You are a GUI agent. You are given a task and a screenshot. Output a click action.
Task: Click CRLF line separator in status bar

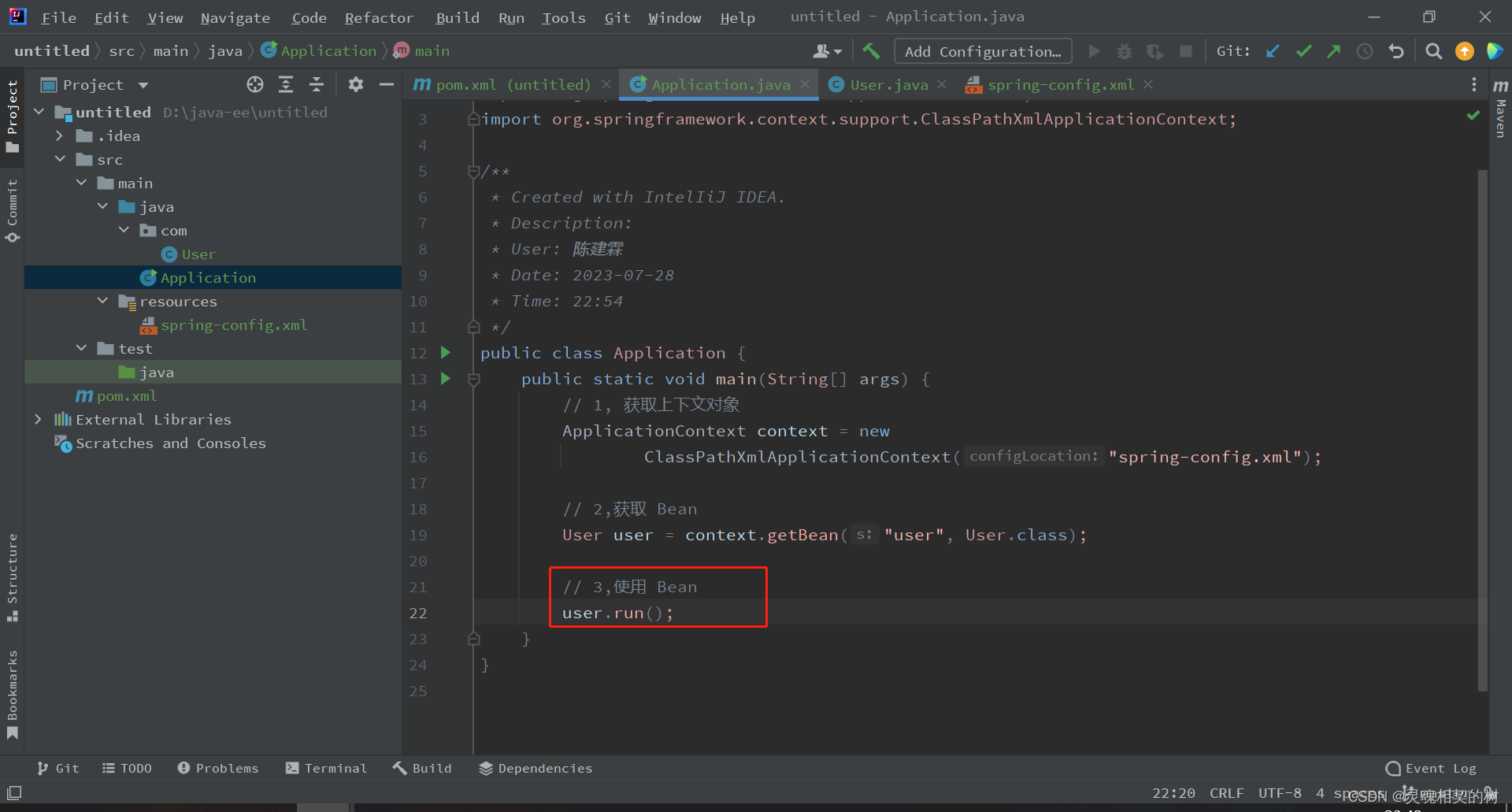(1226, 793)
